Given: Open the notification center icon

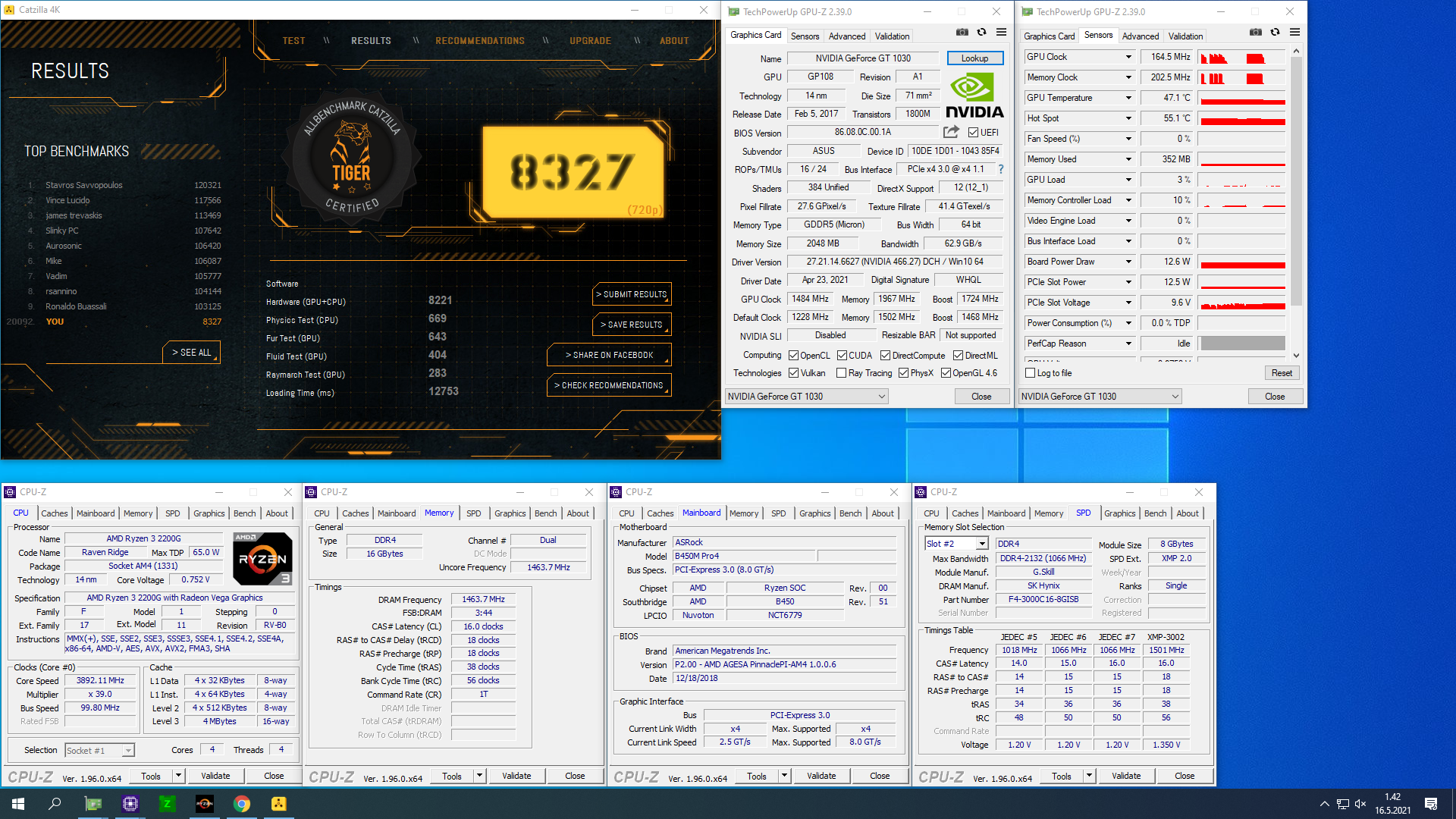Looking at the screenshot, I should (x=1431, y=804).
